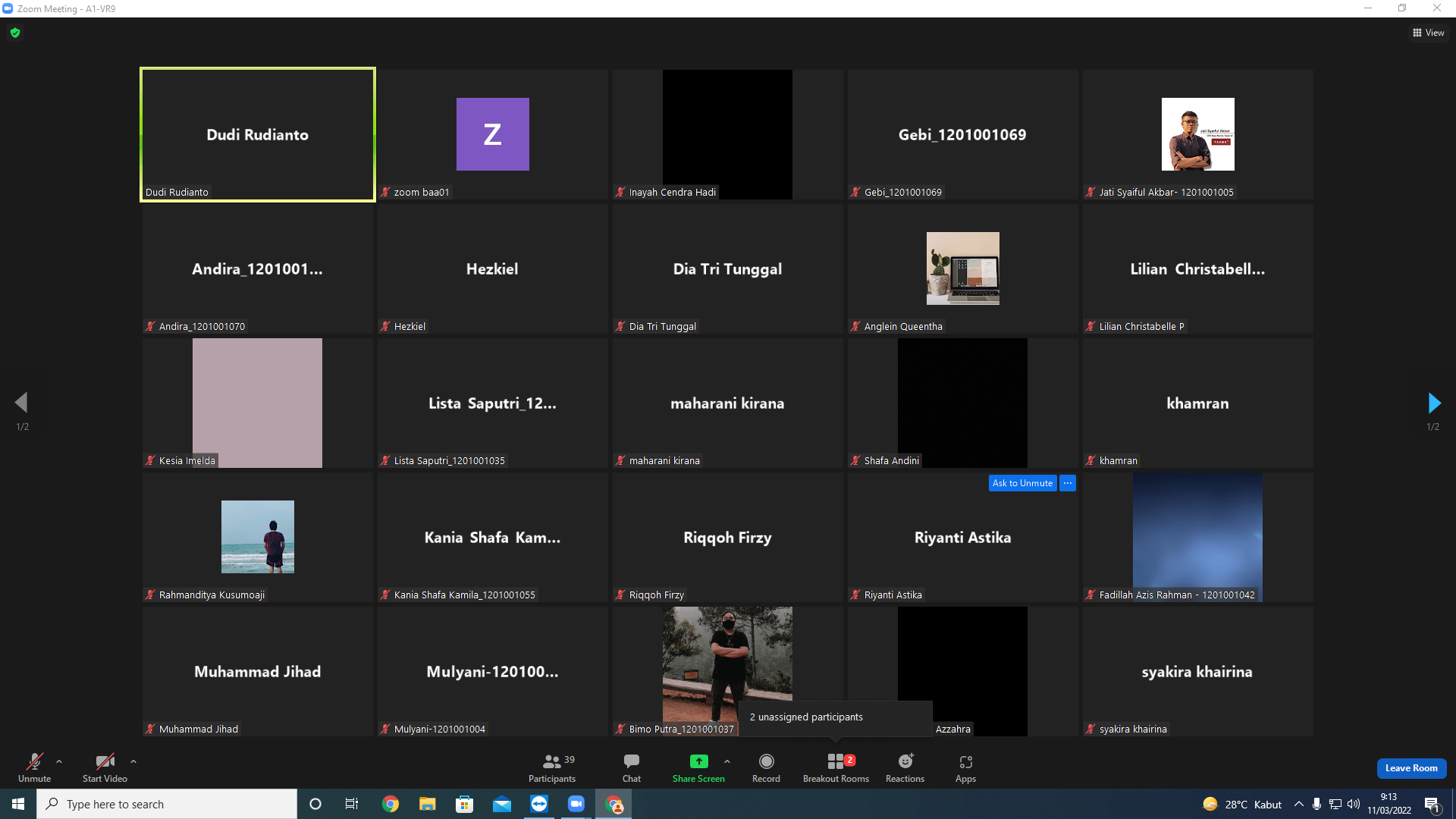Open Microsoft Store from taskbar
1456x819 pixels.
465,804
